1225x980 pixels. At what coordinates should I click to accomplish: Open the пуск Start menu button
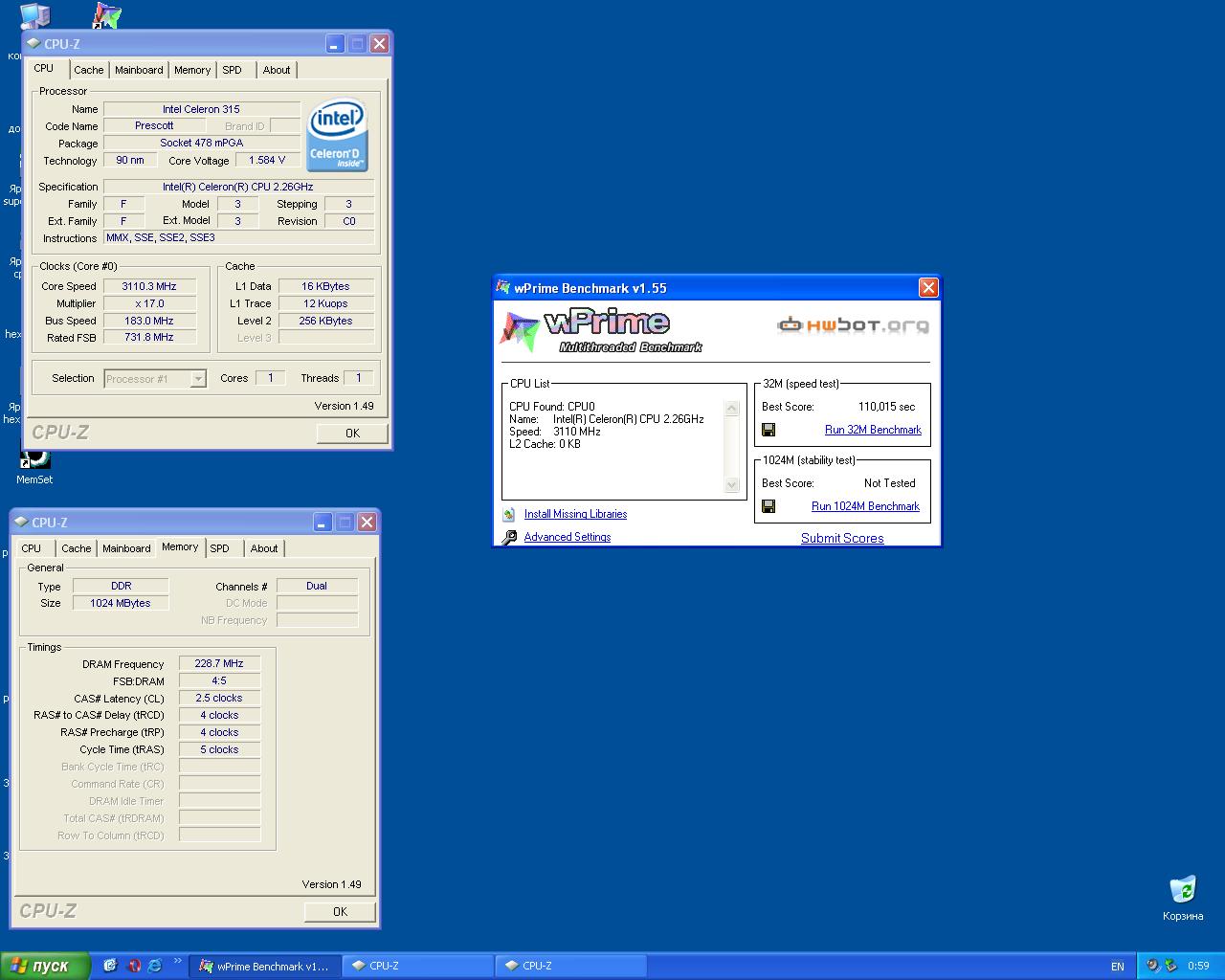tap(46, 966)
